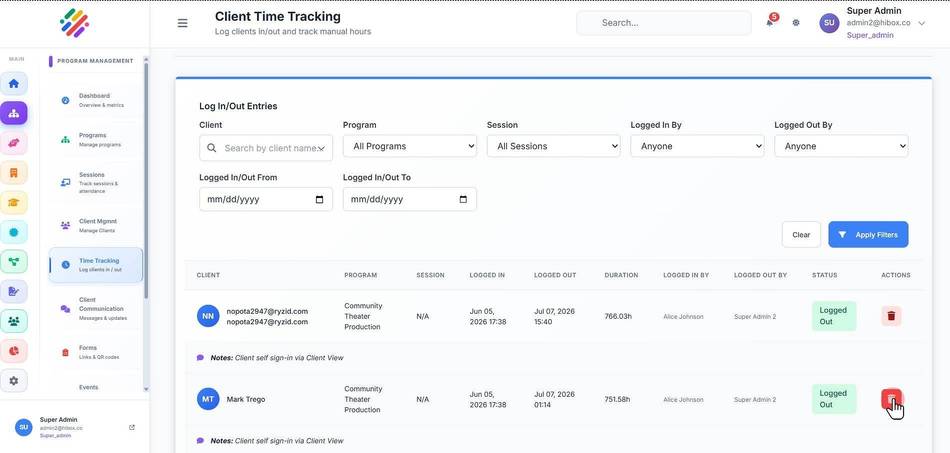Click the app logo at top left
The height and width of the screenshot is (453, 950).
pyautogui.click(x=75, y=23)
